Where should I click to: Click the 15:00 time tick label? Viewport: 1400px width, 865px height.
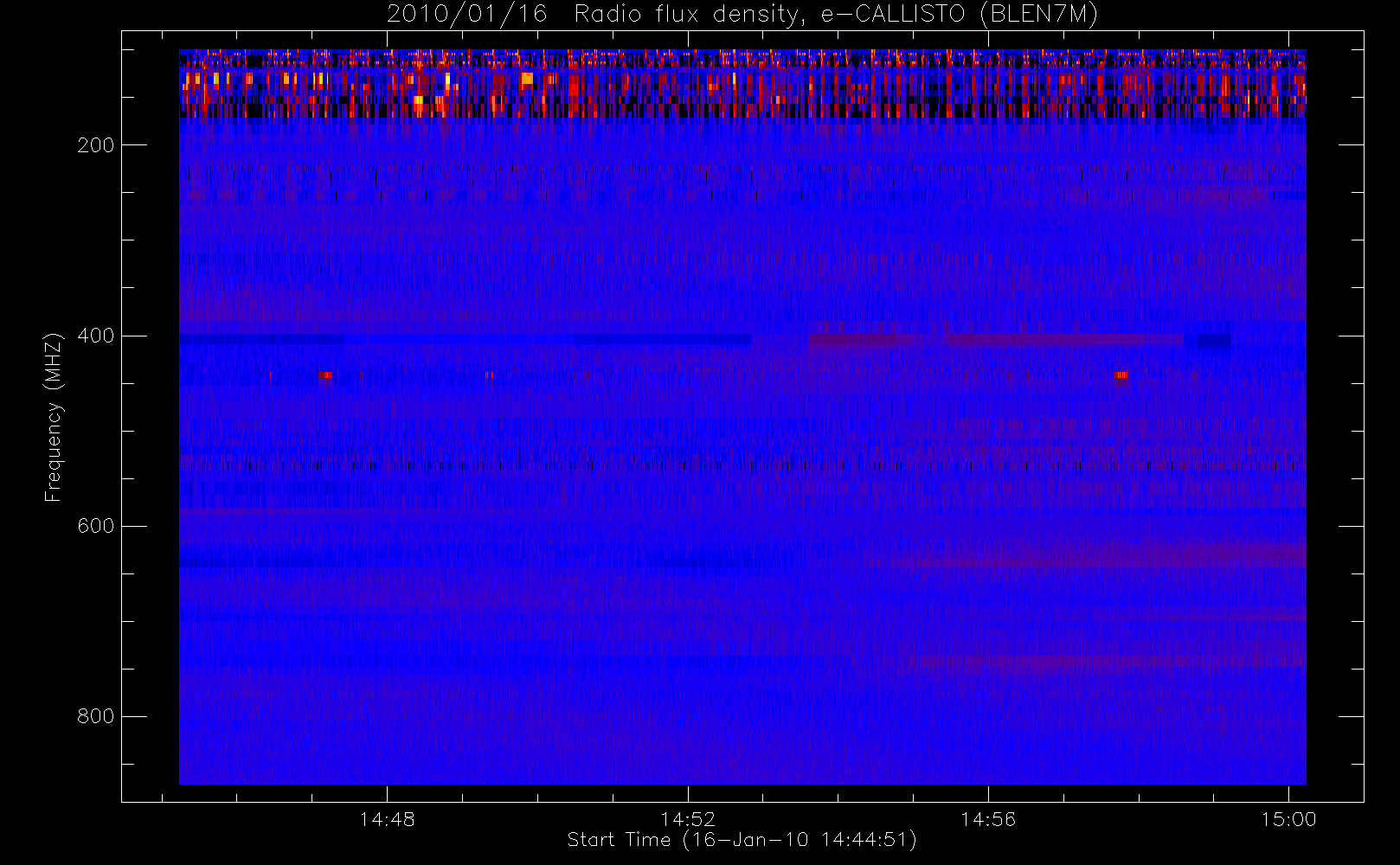coord(1288,819)
